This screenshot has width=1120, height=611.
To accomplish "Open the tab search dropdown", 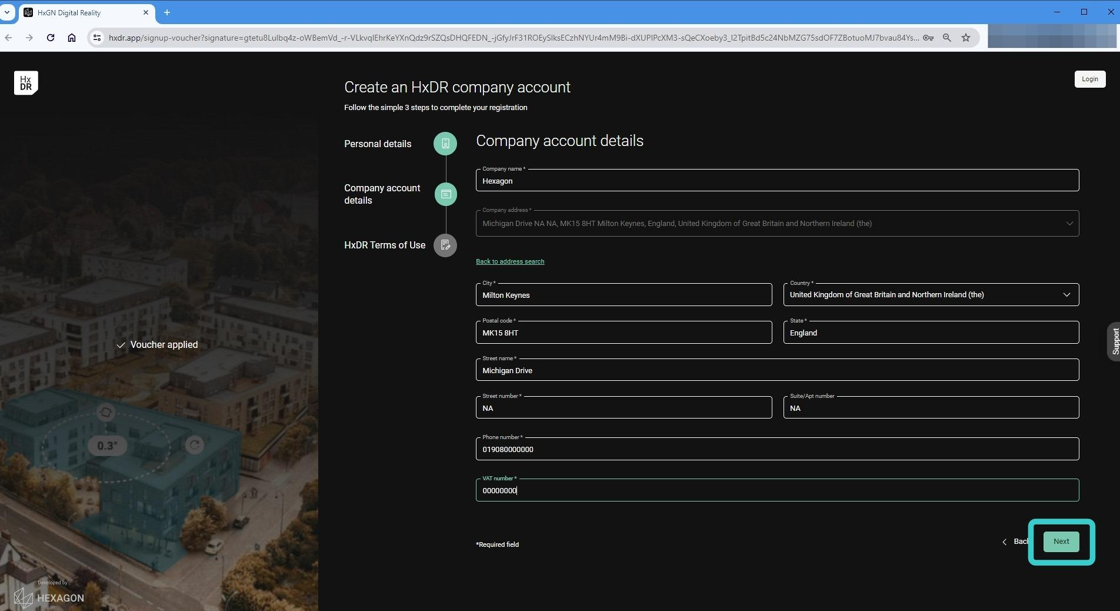I will 7,12.
